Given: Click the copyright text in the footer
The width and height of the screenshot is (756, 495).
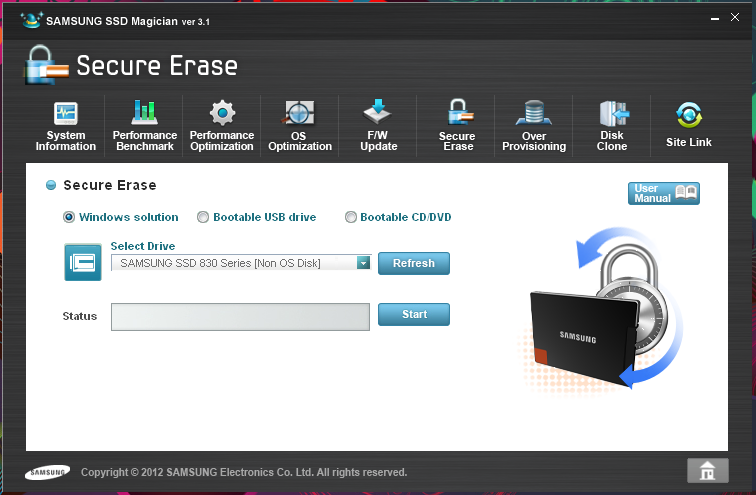Looking at the screenshot, I should pos(244,472).
